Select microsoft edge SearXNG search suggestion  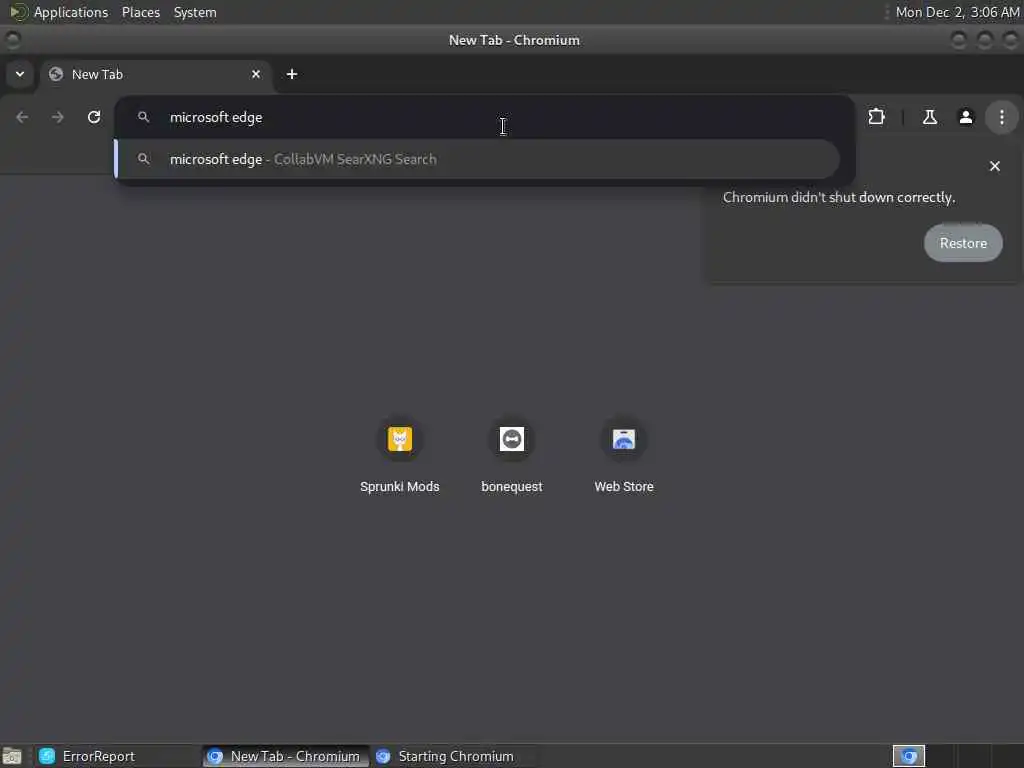coord(477,159)
